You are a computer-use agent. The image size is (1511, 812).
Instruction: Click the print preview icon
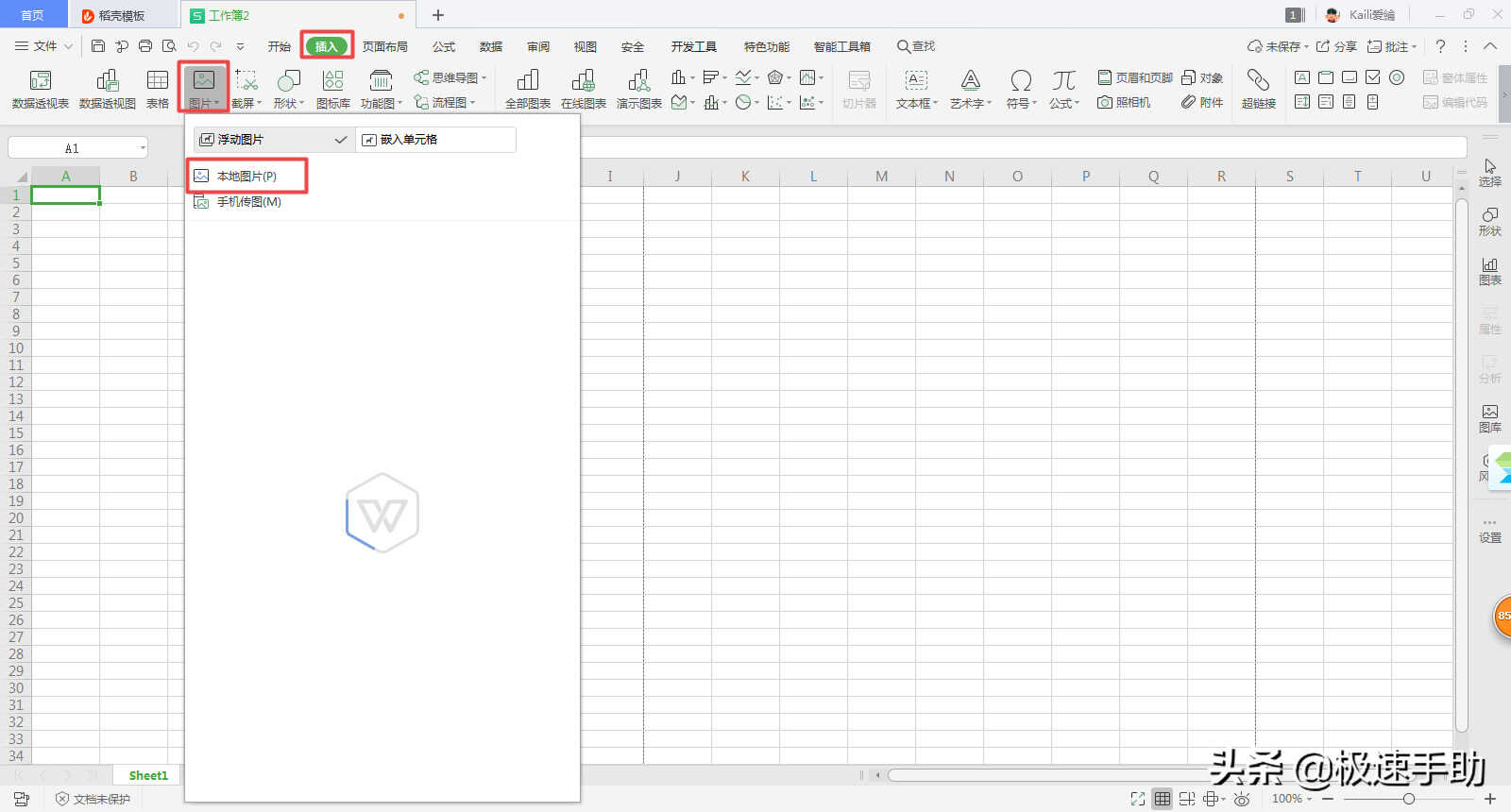coord(169,46)
